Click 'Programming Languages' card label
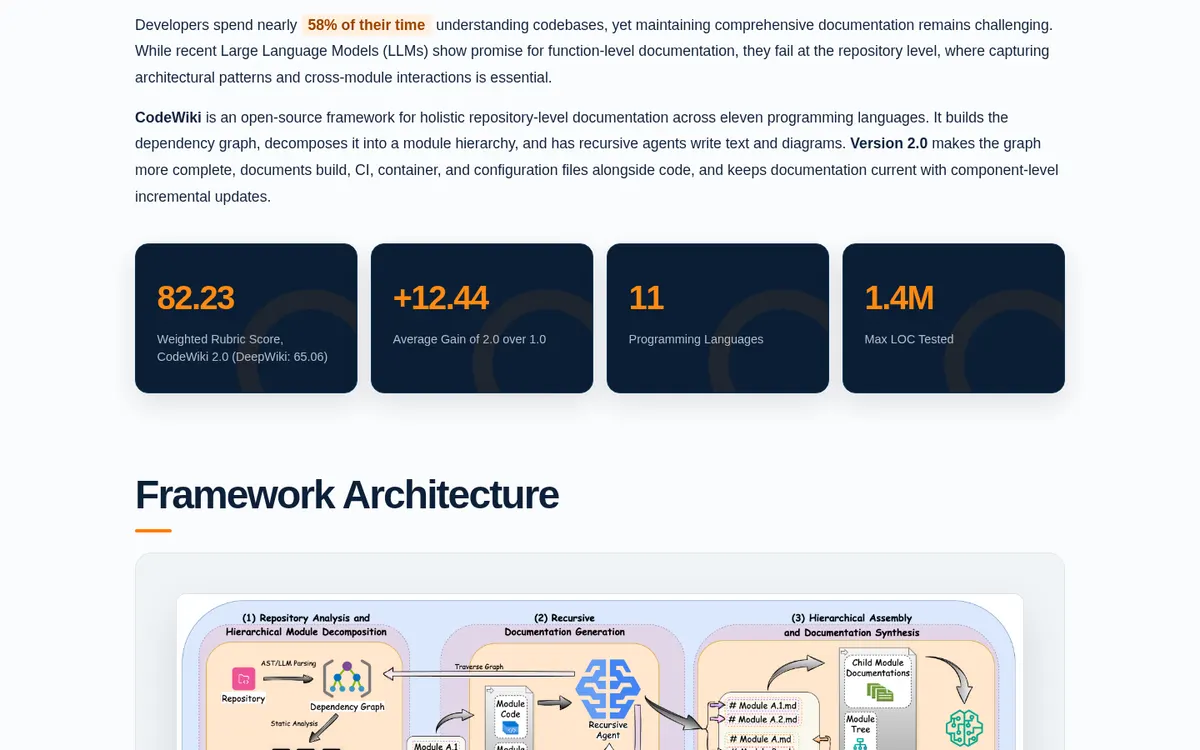 (x=696, y=339)
